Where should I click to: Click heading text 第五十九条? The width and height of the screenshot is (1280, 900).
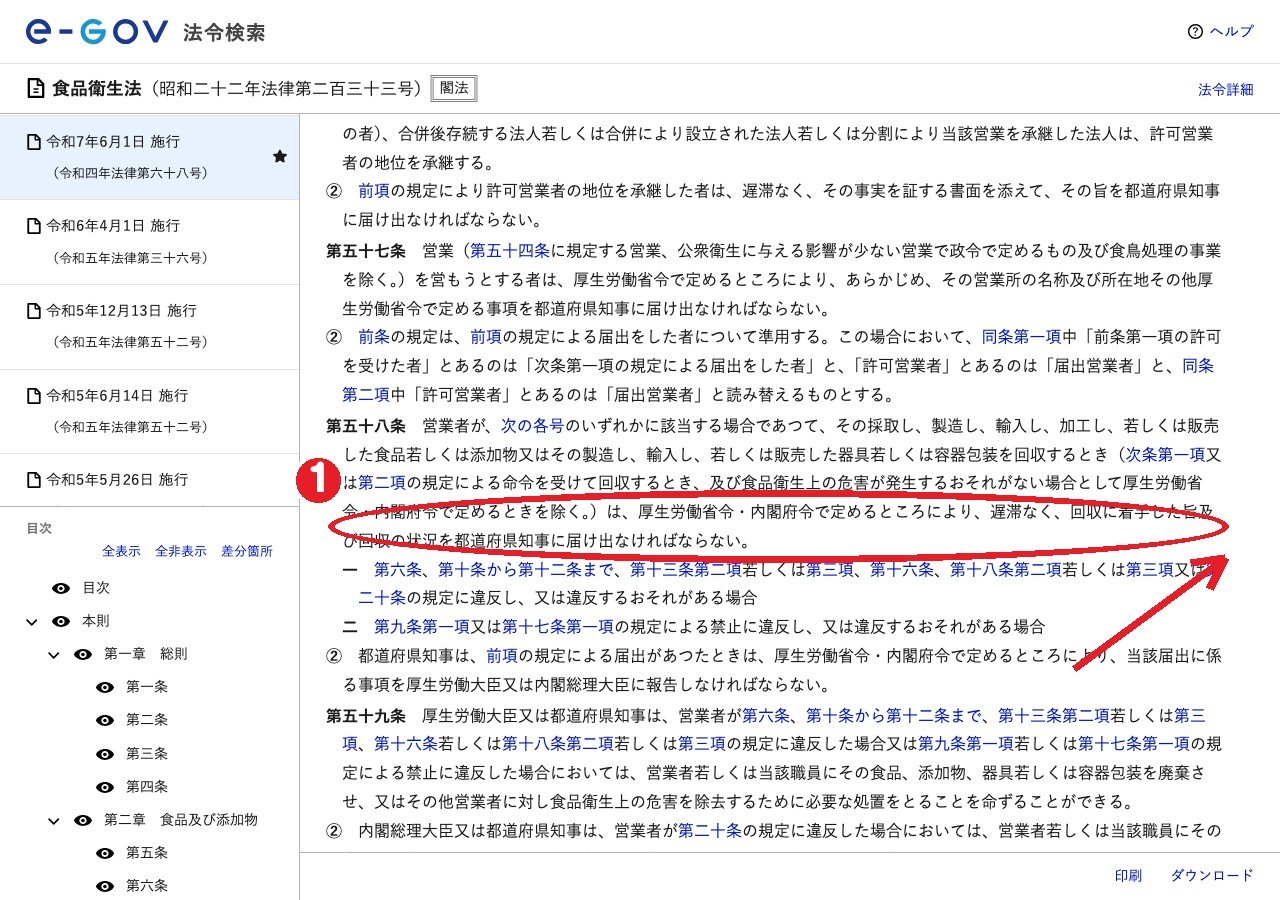coord(366,714)
